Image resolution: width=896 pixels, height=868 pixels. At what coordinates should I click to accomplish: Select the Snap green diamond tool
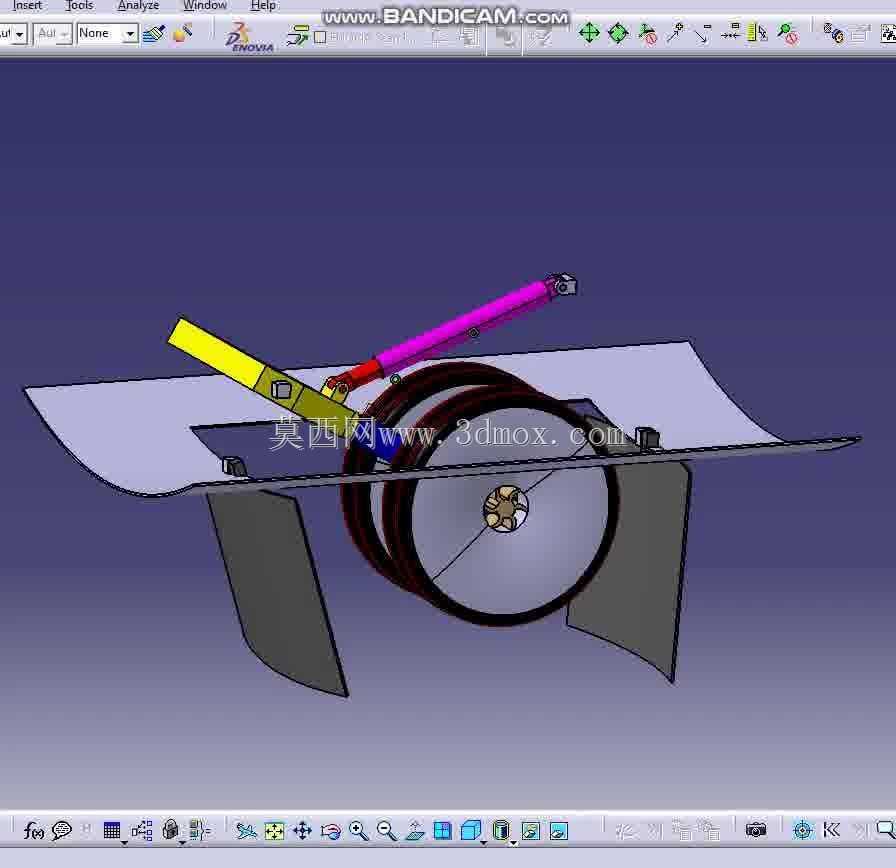618,33
